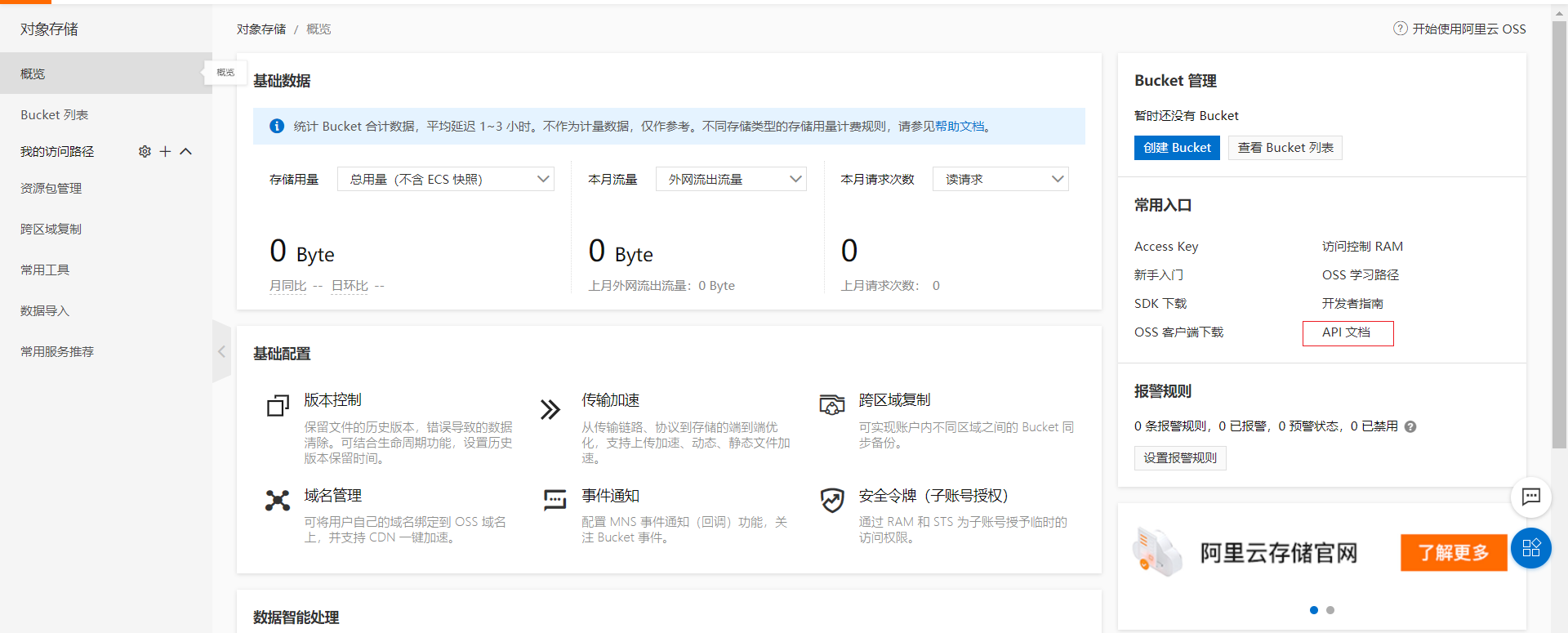The height and width of the screenshot is (633, 1568).
Task: Select 概览 in sidebar
Action: tap(106, 74)
